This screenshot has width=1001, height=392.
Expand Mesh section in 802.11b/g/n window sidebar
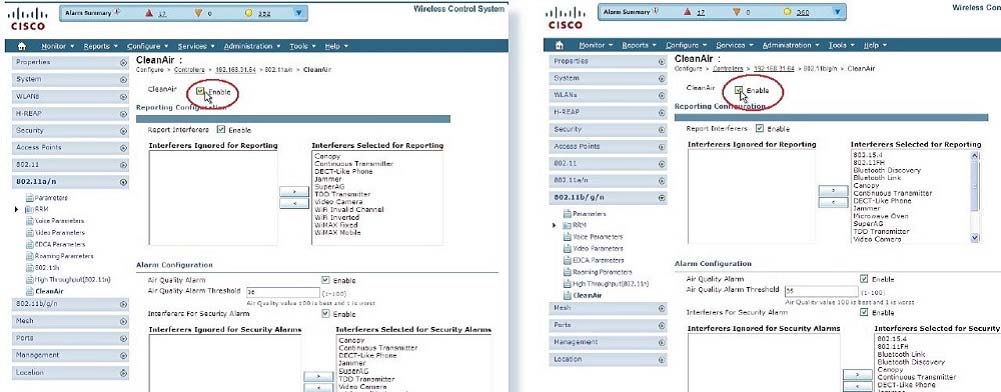pyautogui.click(x=661, y=308)
